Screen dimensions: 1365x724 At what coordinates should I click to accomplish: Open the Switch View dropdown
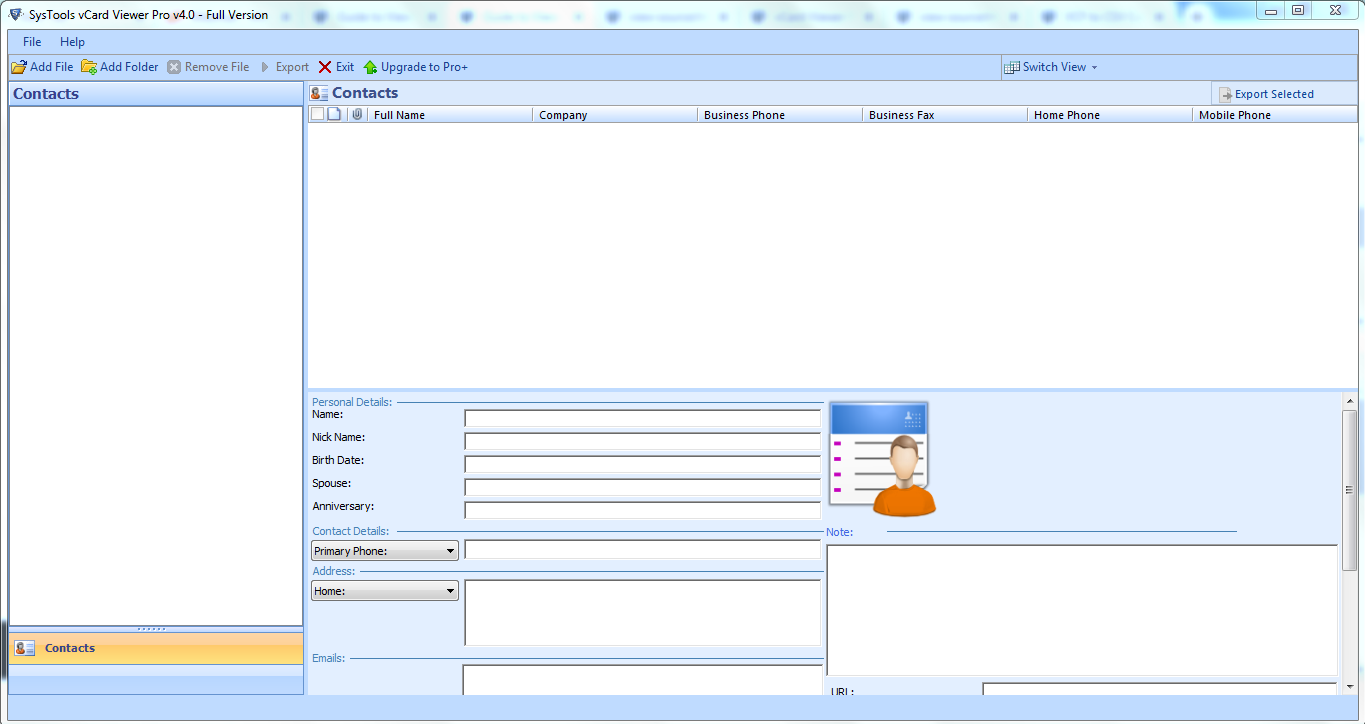coord(1052,67)
